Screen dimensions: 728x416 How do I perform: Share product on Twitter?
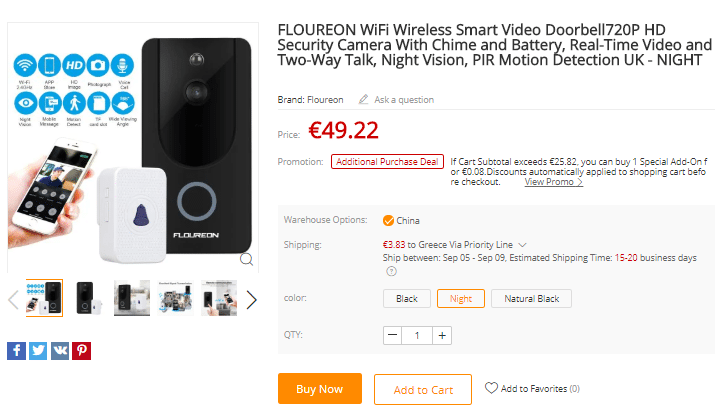click(x=38, y=350)
